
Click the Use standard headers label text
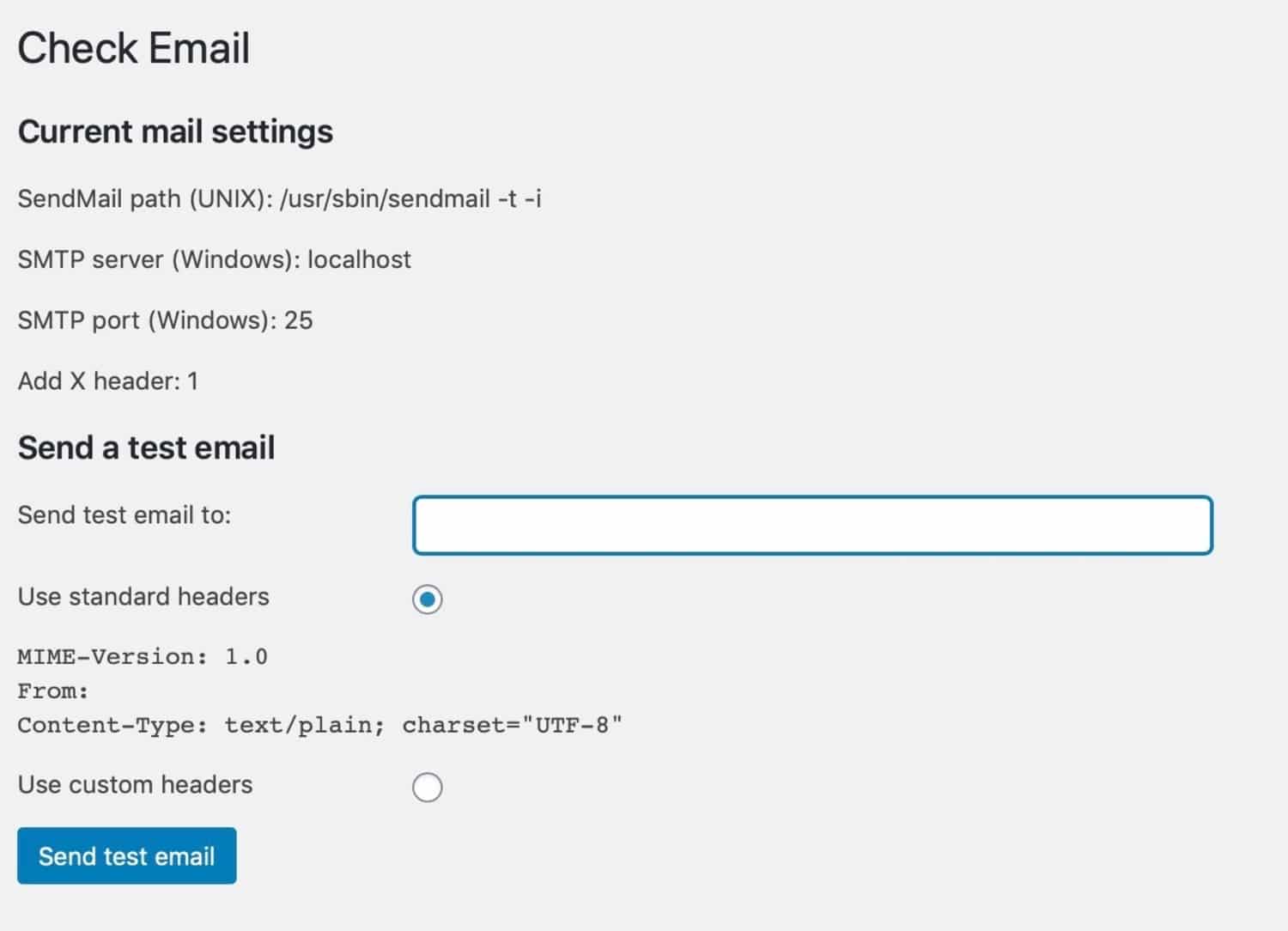(143, 596)
